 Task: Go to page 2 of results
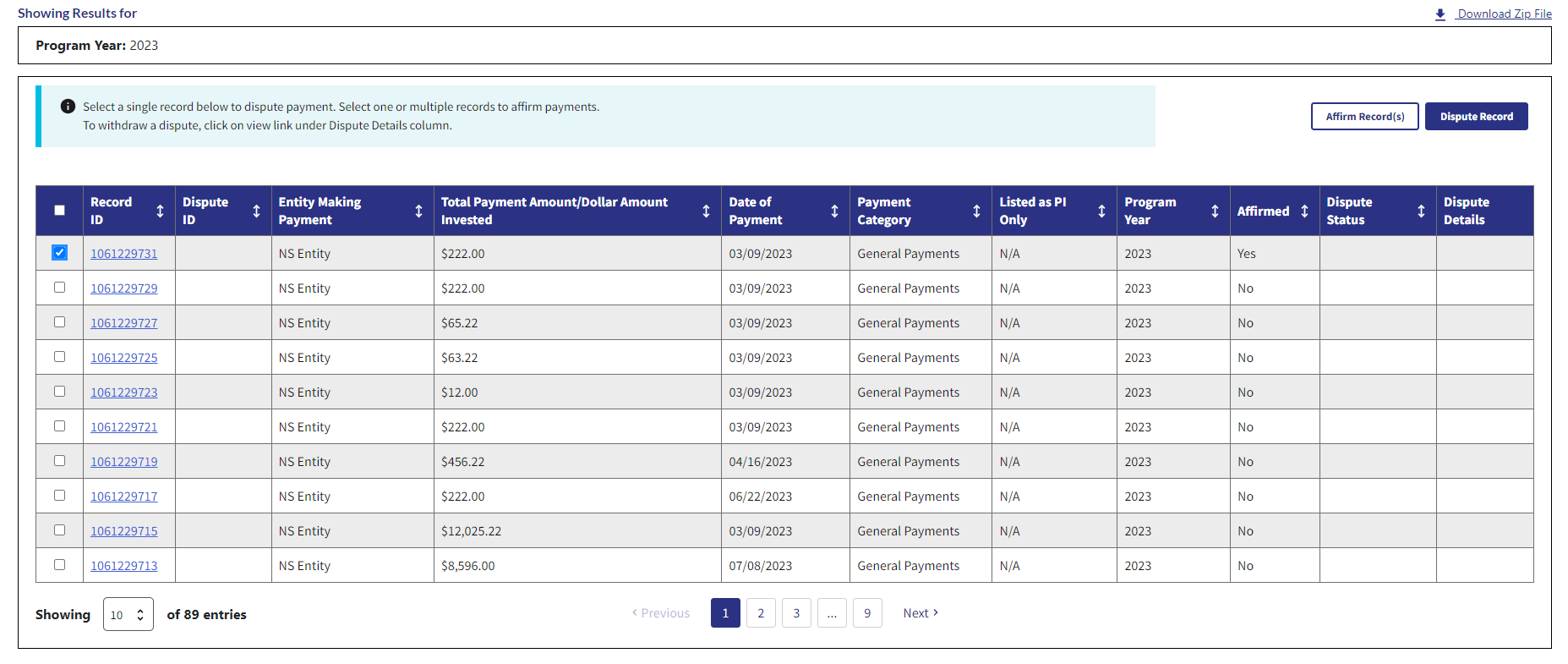coord(761,613)
